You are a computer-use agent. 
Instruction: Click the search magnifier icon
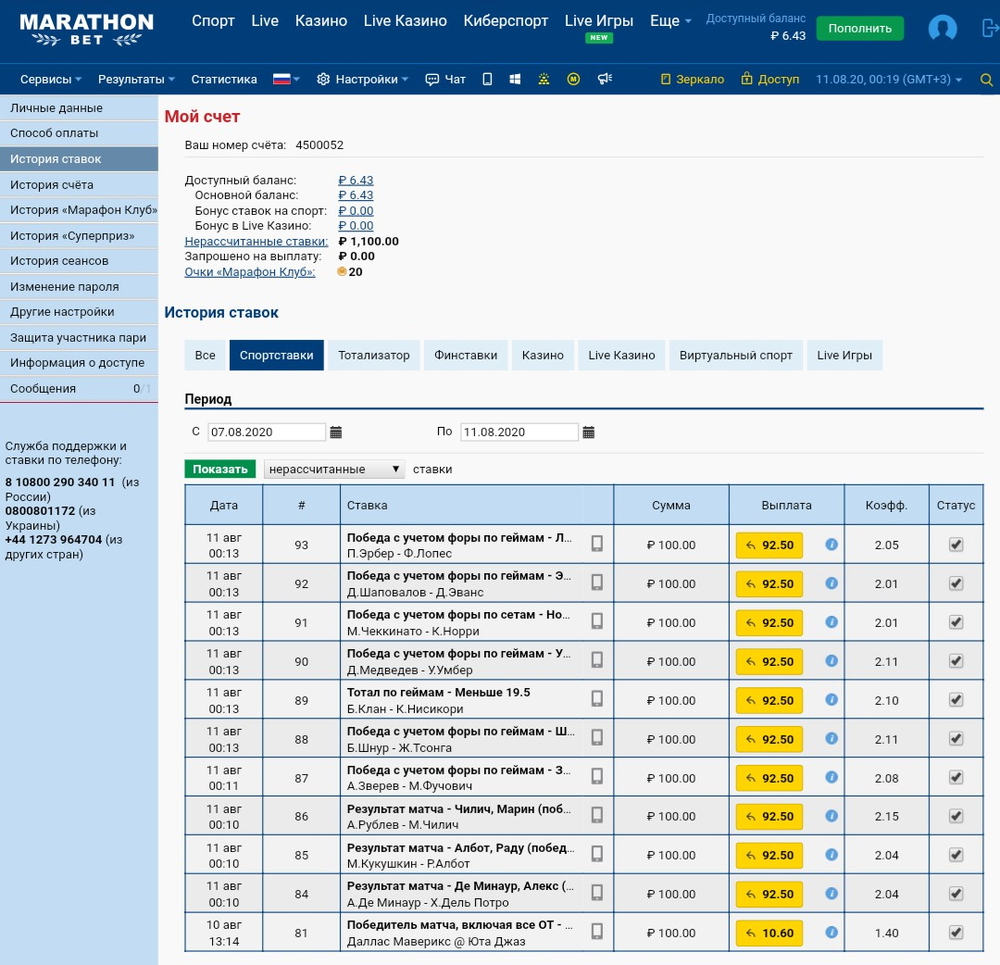coord(986,80)
